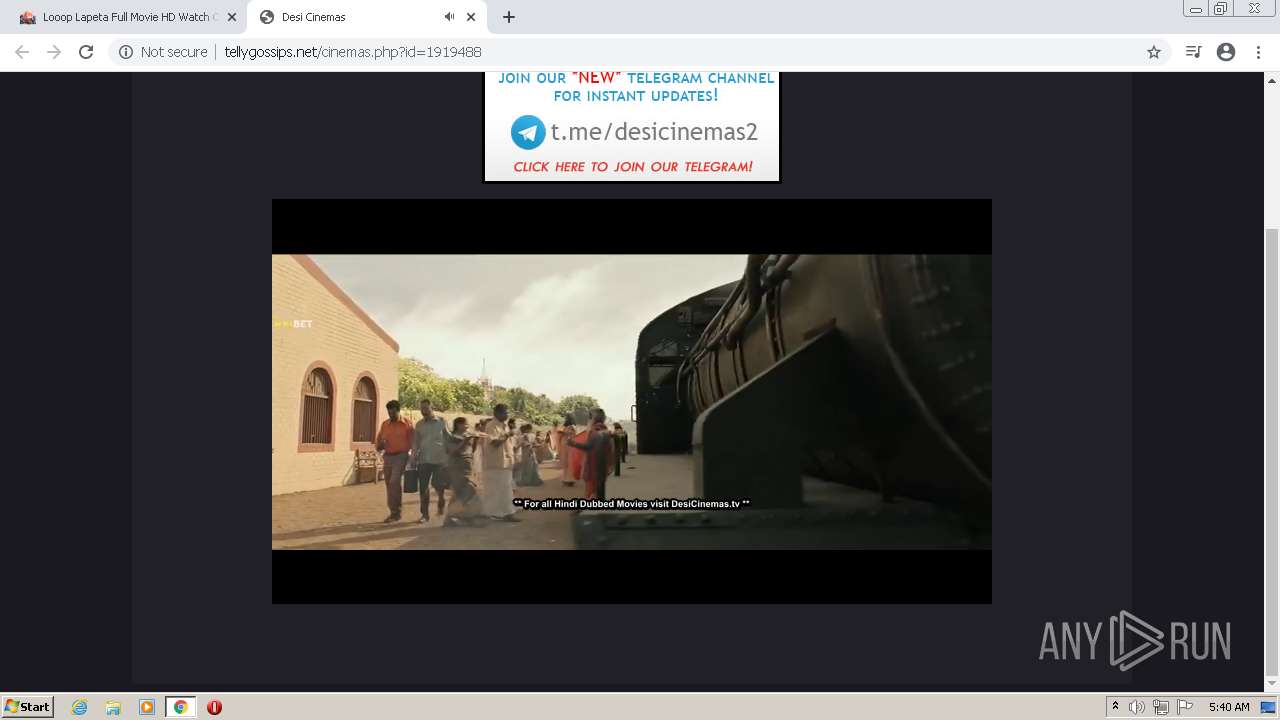Close the Looop Lapeta tab
Image resolution: width=1280 pixels, height=720 pixels.
click(231, 17)
